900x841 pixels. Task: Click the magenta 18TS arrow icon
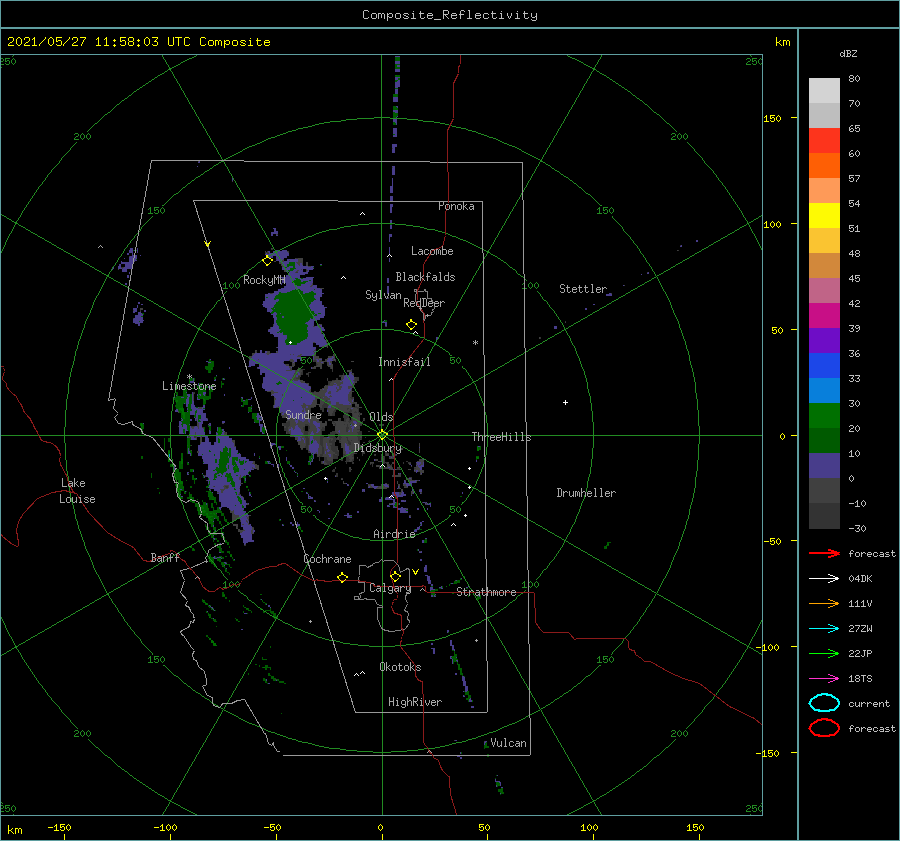click(x=824, y=679)
